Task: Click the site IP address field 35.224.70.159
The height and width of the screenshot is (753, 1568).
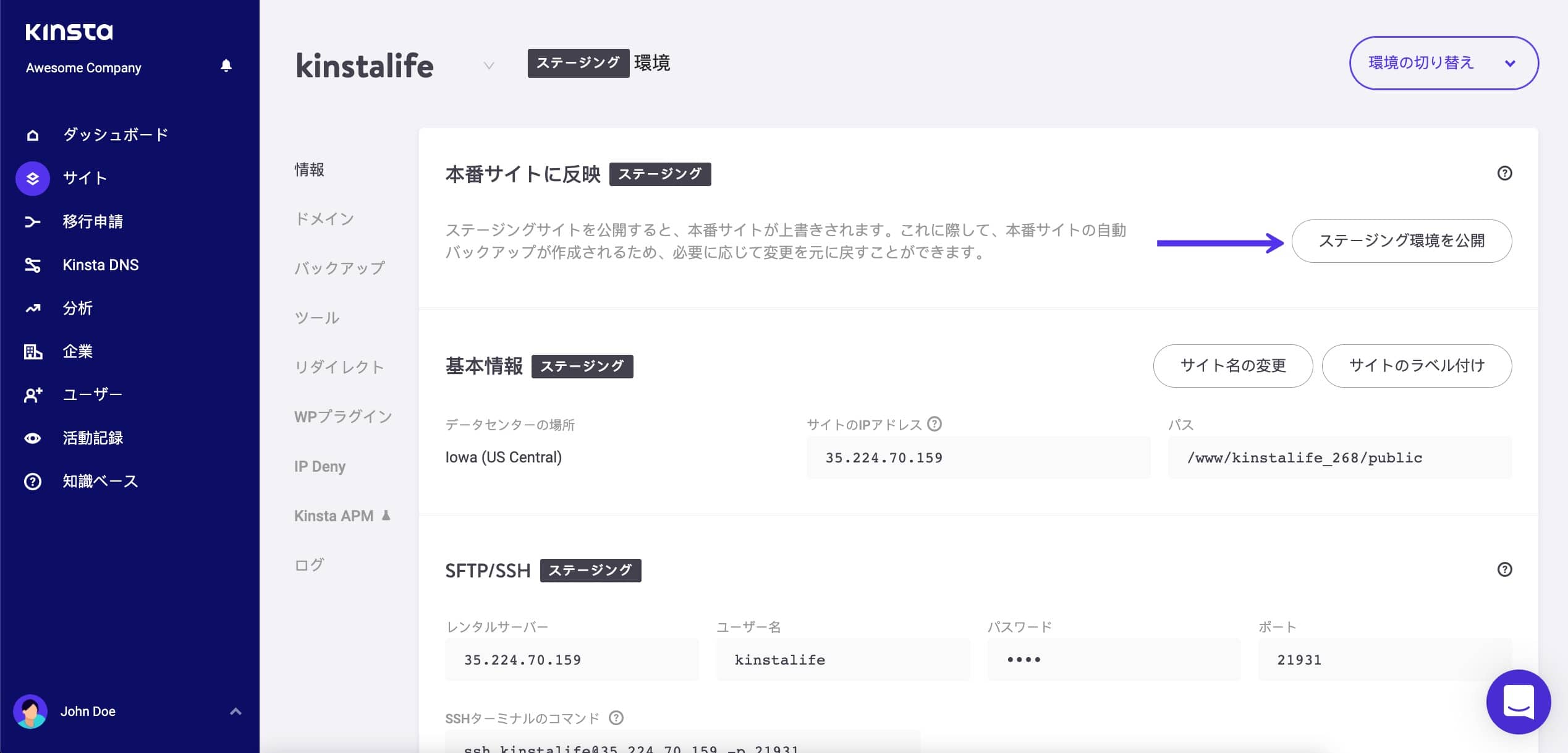Action: pos(978,457)
